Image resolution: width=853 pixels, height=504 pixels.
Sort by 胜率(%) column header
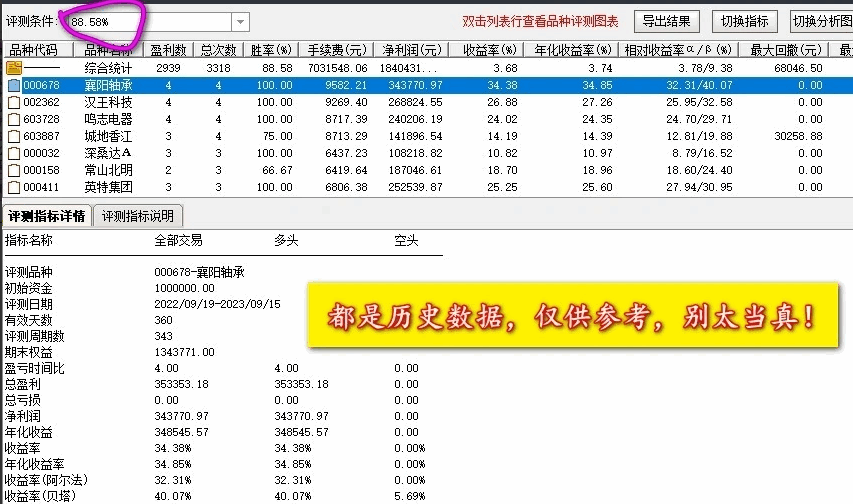click(271, 50)
